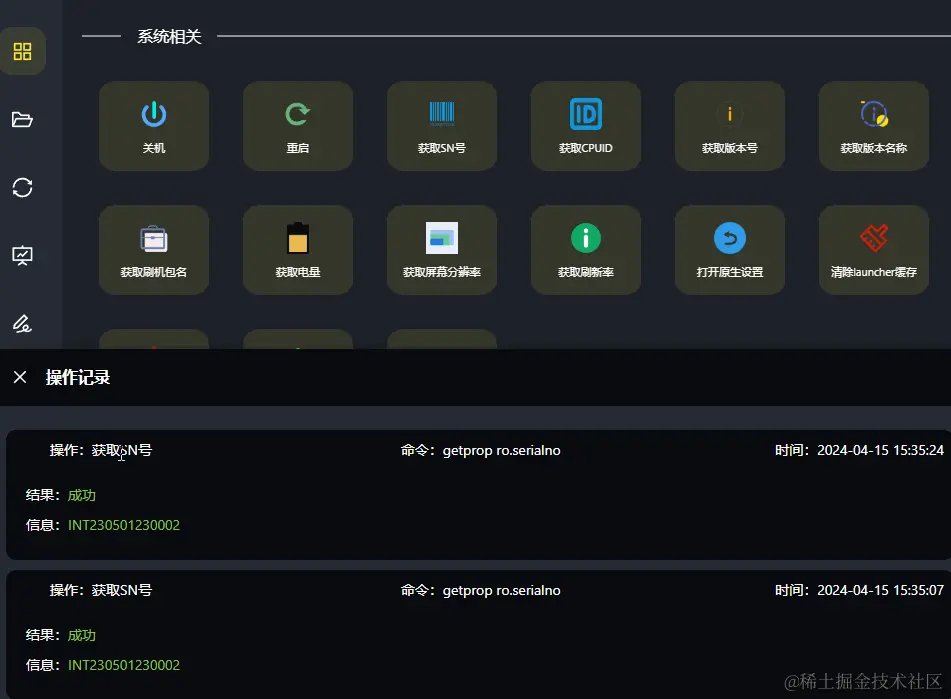
Task: Select the screen monitor icon in sidebar
Action: pos(23,255)
